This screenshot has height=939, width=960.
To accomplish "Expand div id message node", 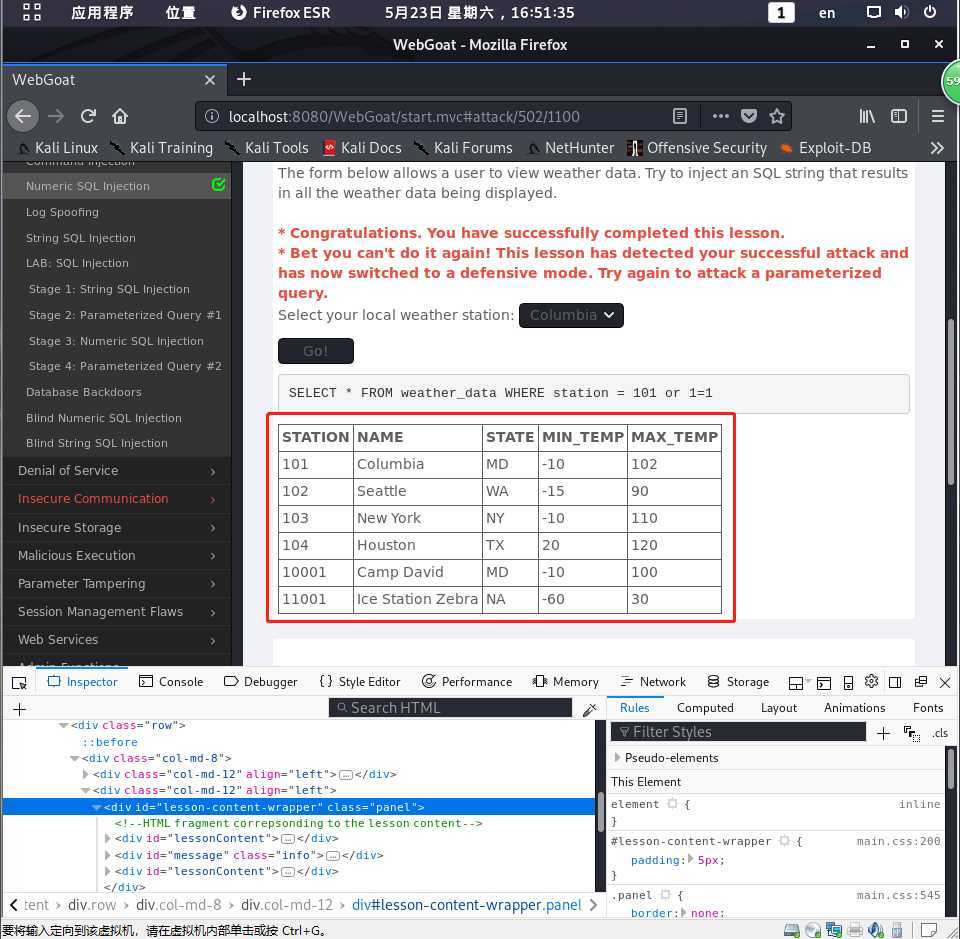I will coord(108,855).
